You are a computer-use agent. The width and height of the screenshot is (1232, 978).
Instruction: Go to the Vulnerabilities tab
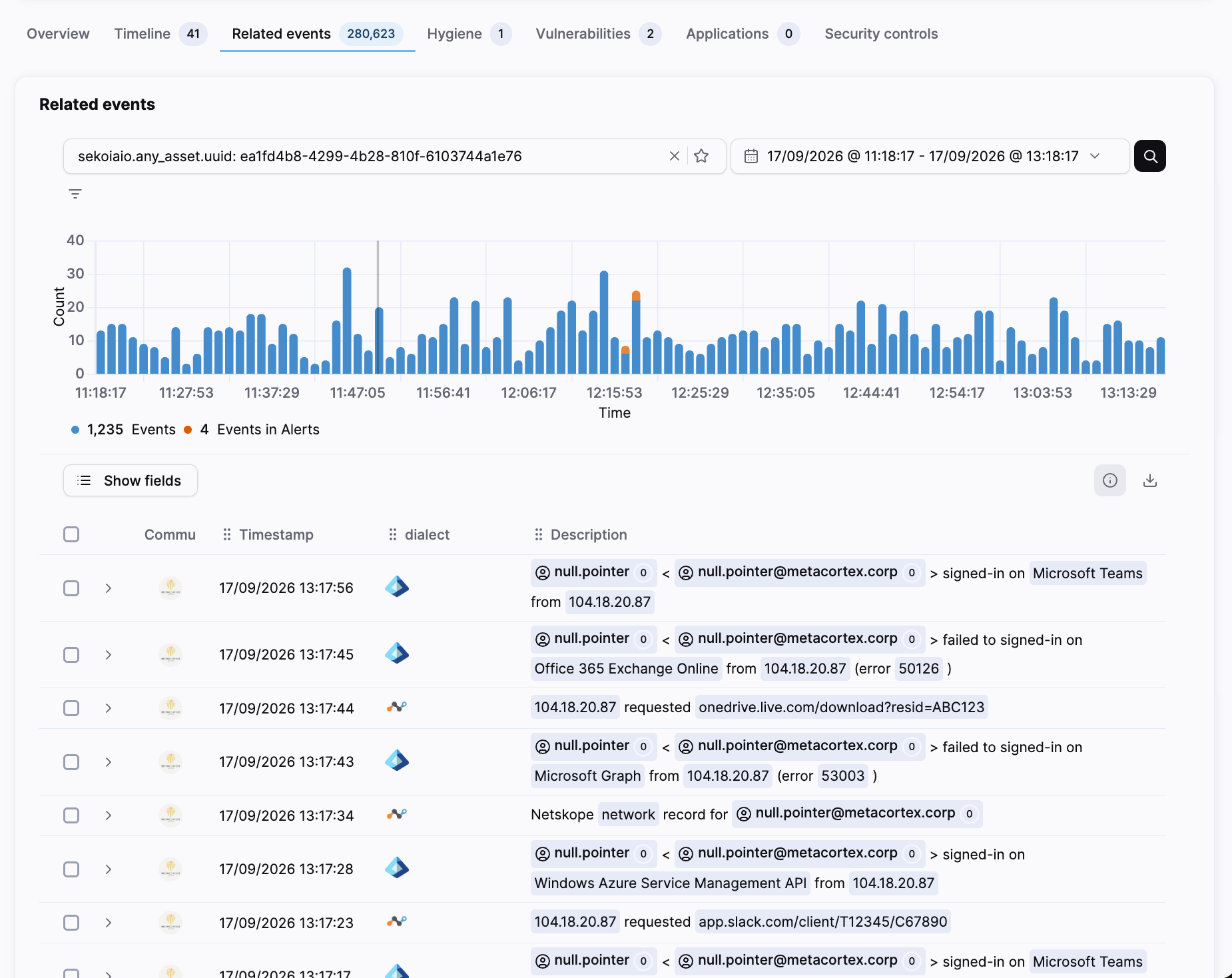pos(598,34)
